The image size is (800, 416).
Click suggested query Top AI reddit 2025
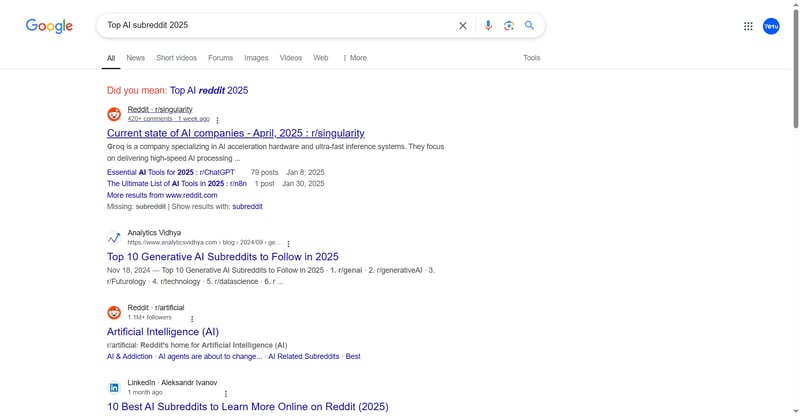pyautogui.click(x=209, y=90)
